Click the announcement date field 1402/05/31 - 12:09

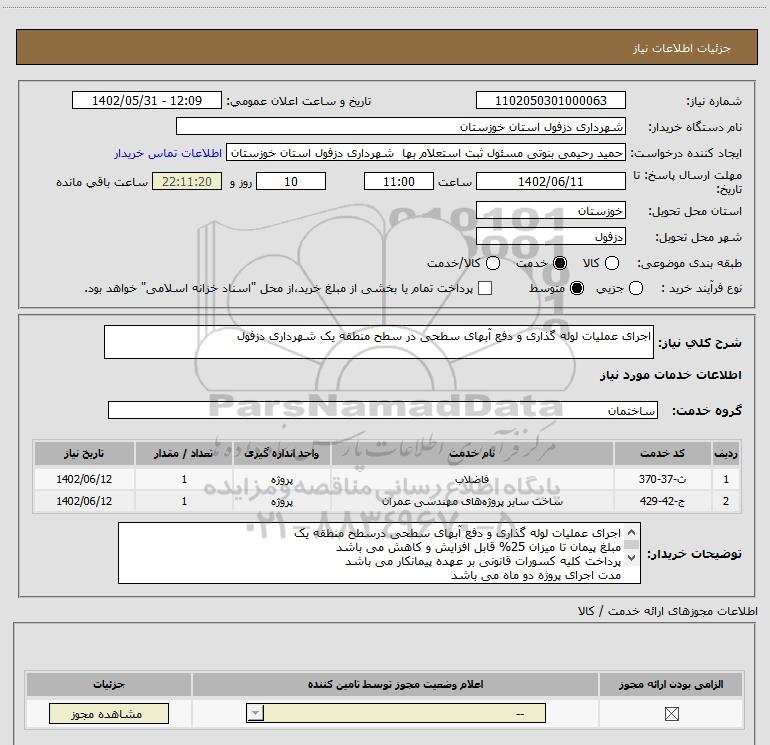pos(147,100)
